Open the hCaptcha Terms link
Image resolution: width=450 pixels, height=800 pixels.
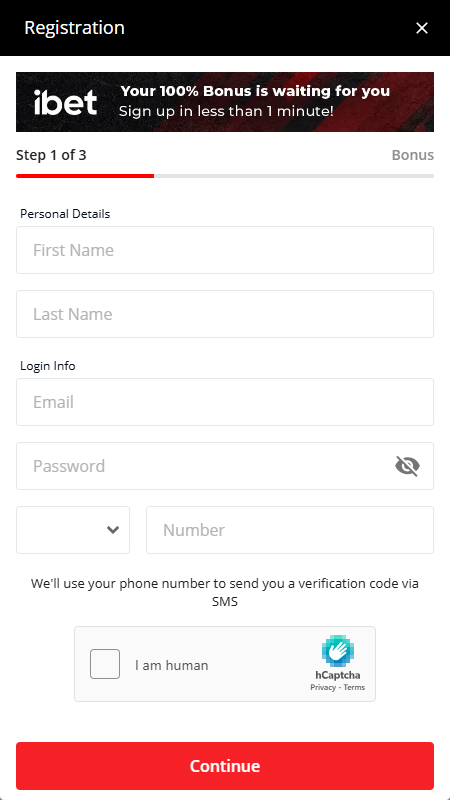coord(354,687)
